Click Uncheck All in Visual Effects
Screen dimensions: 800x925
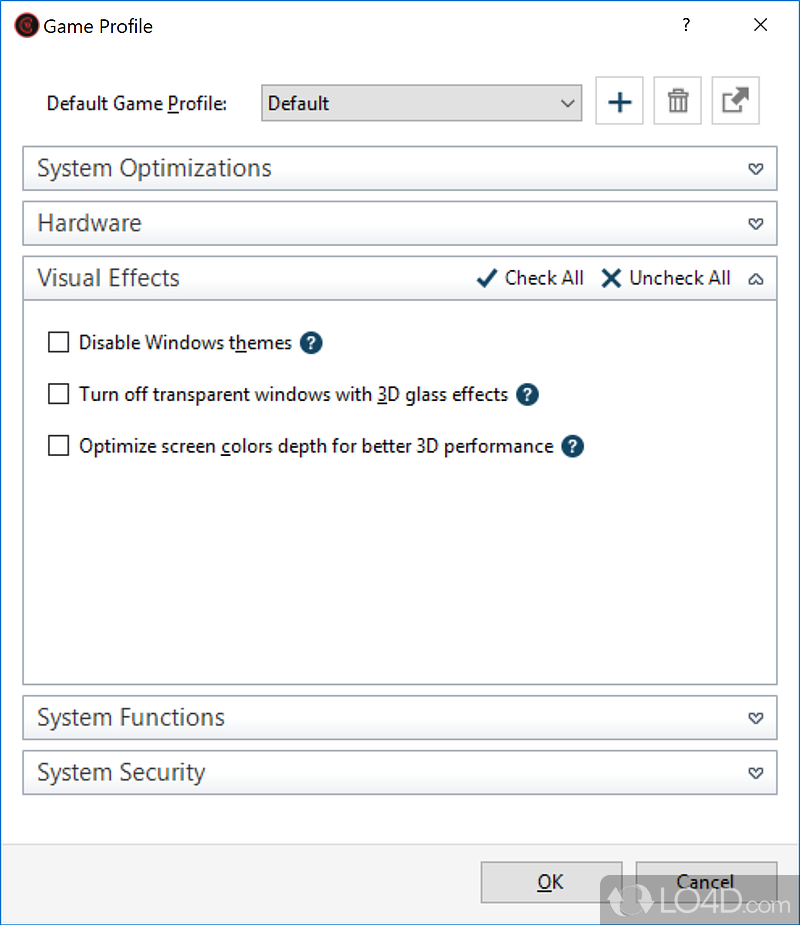click(666, 279)
